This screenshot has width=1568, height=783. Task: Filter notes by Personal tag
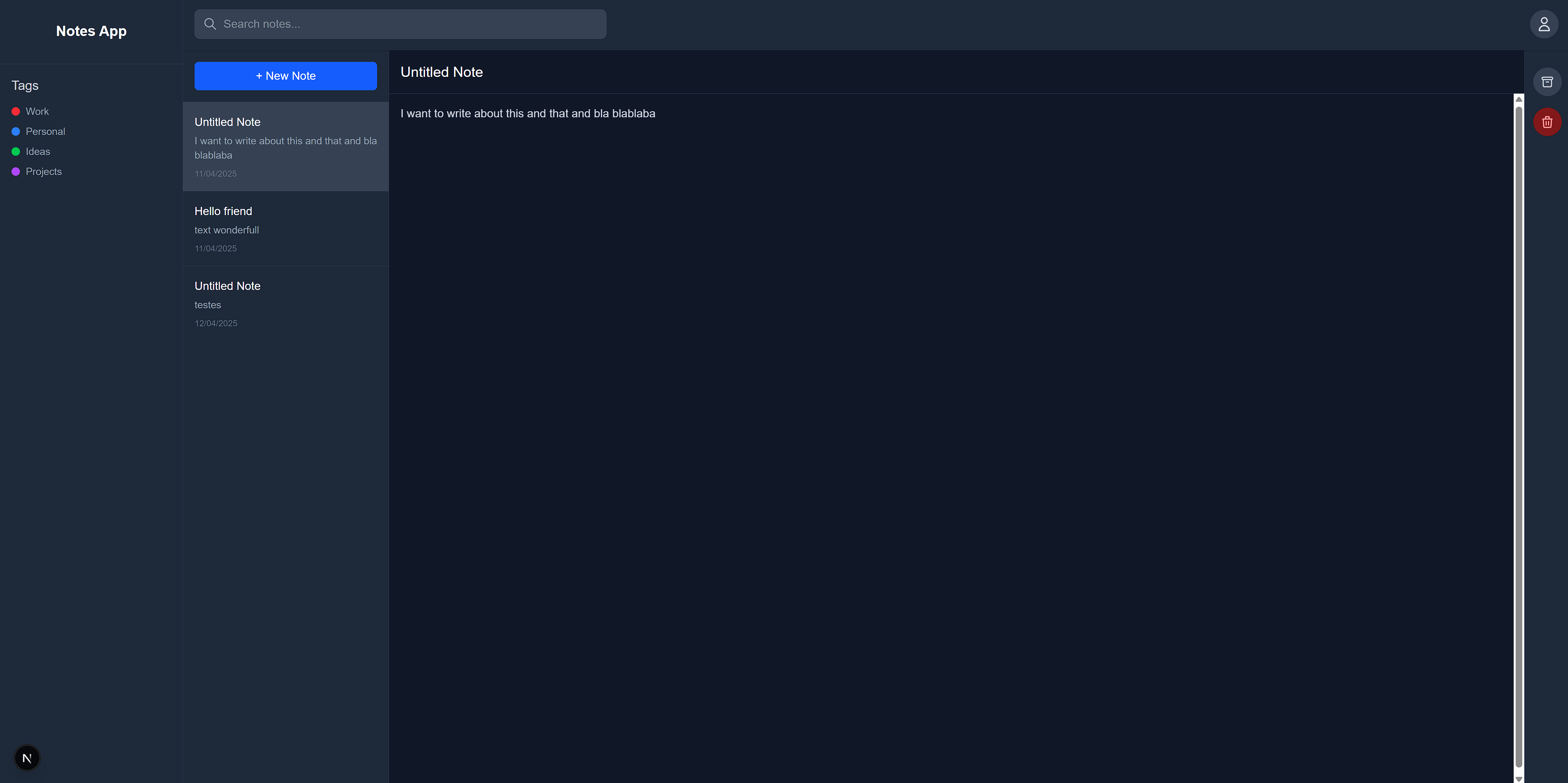45,132
